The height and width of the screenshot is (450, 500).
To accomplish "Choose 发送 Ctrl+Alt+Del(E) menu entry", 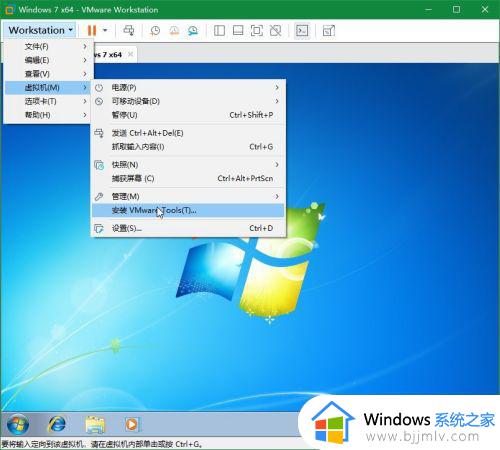I will 188,133.
